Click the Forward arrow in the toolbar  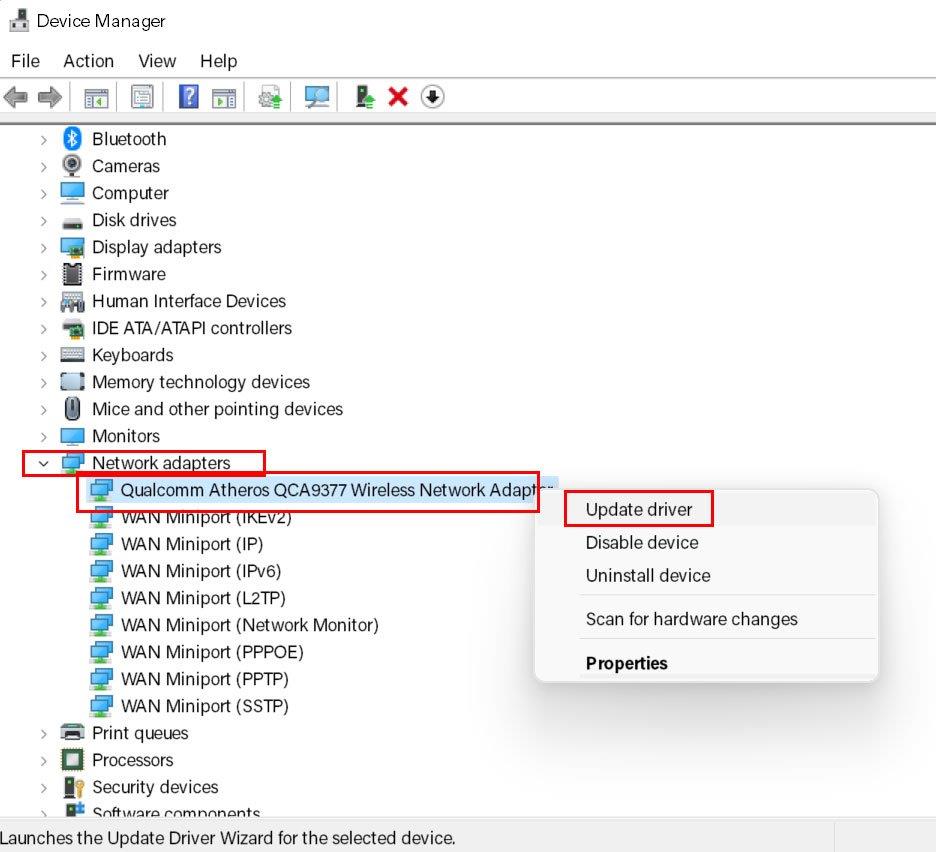49,97
